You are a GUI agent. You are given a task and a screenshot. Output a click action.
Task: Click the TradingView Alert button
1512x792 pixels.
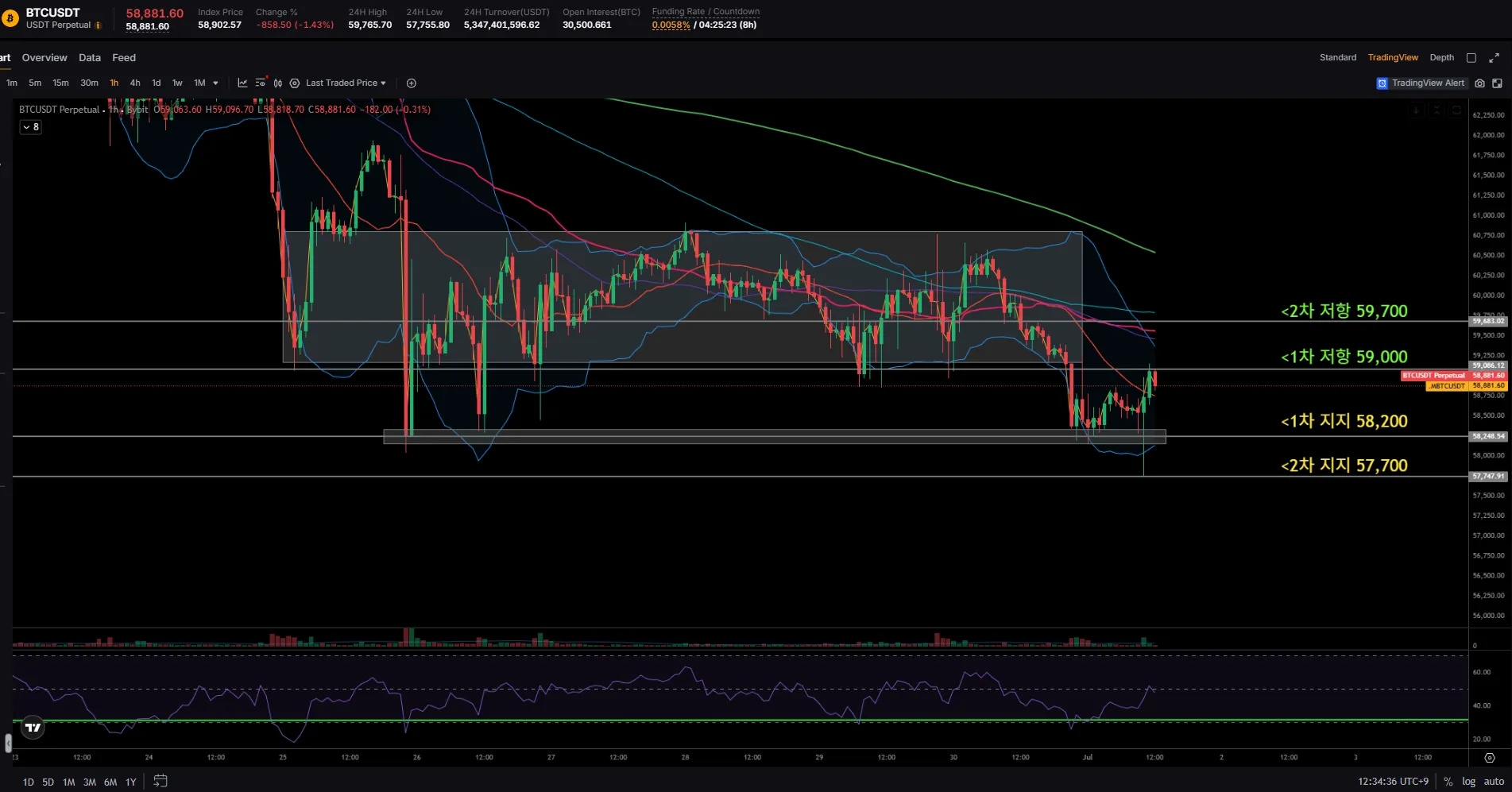coord(1421,83)
